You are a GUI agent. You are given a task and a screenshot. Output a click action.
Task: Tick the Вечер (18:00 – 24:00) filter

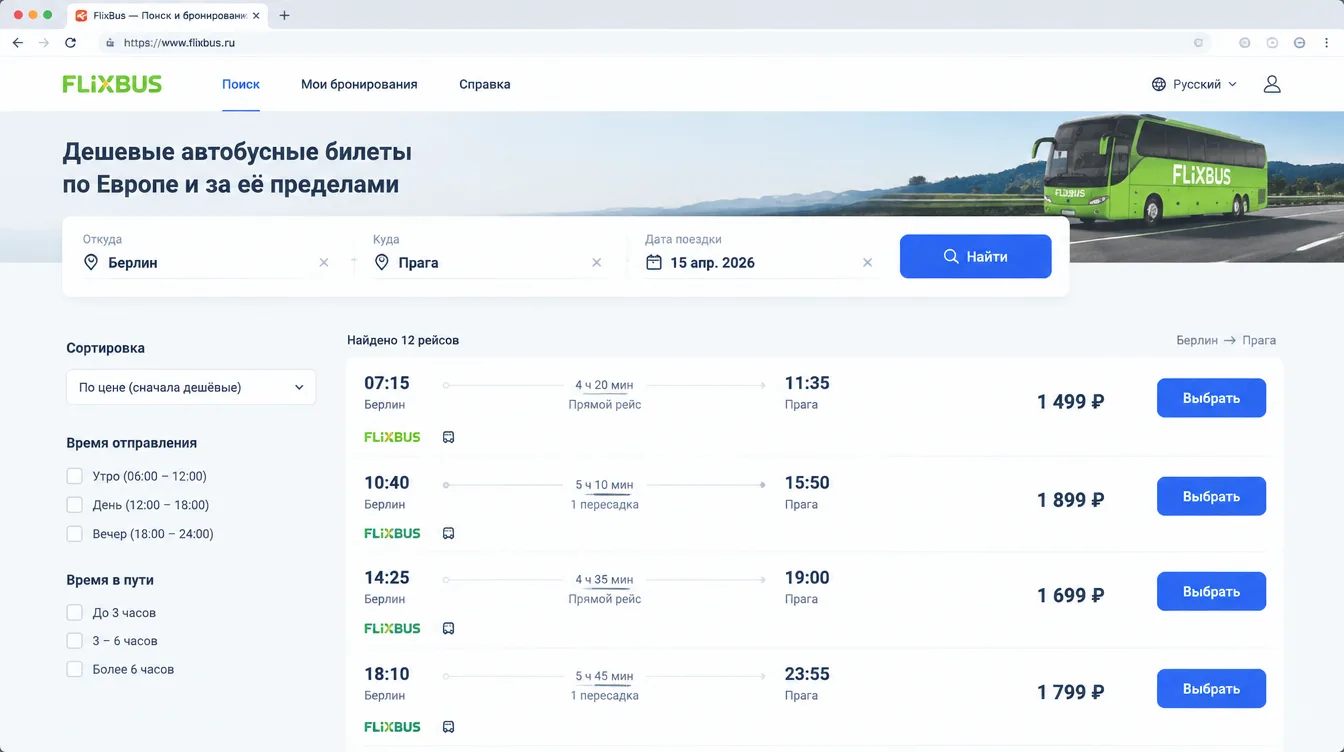point(74,534)
